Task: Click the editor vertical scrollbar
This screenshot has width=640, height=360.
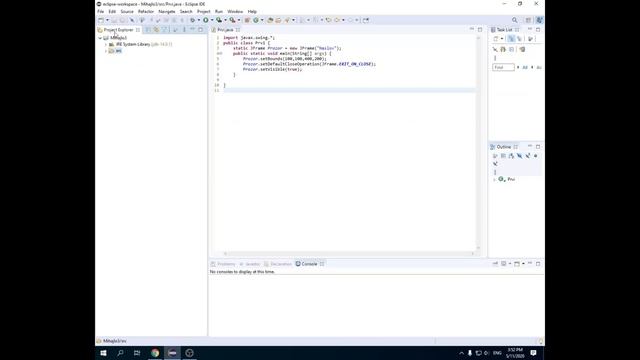Action: coord(478,143)
